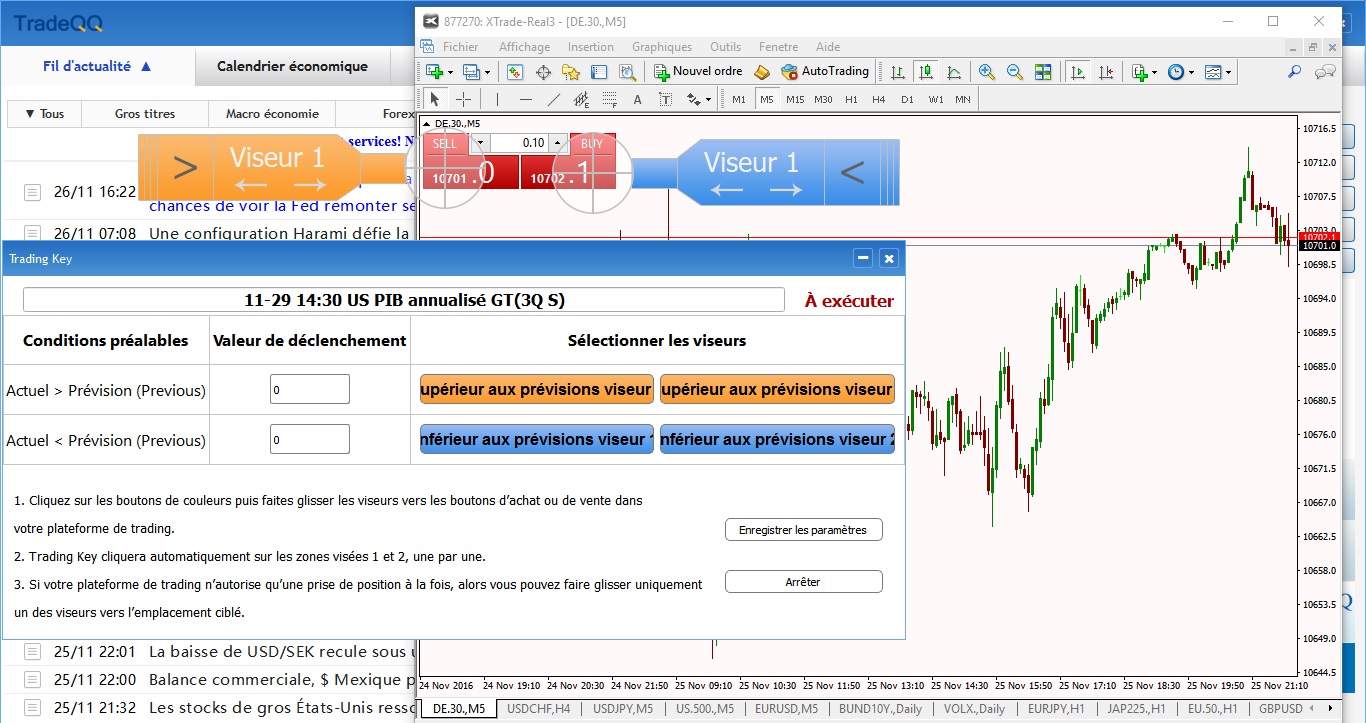Open the Insertion menu
This screenshot has width=1366, height=723.
[x=591, y=47]
